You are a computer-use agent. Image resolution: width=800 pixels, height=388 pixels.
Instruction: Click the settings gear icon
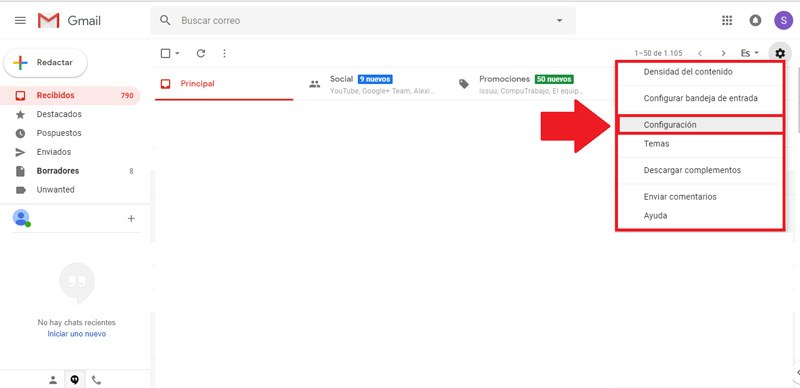(780, 53)
